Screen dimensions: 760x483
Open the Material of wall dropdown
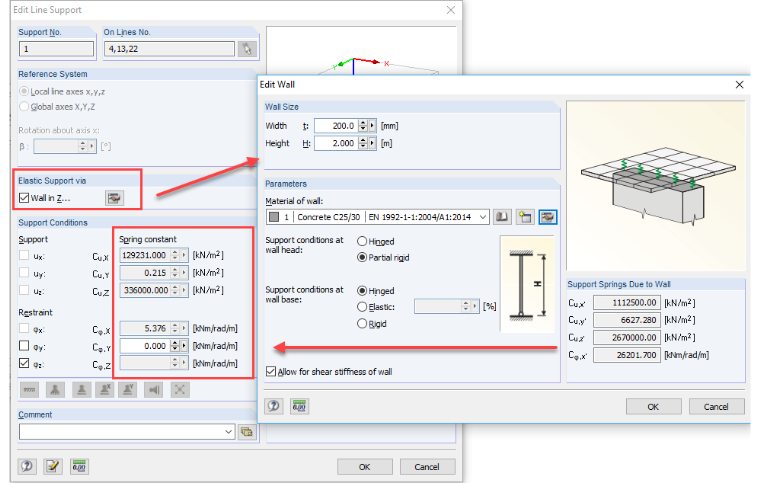point(483,217)
